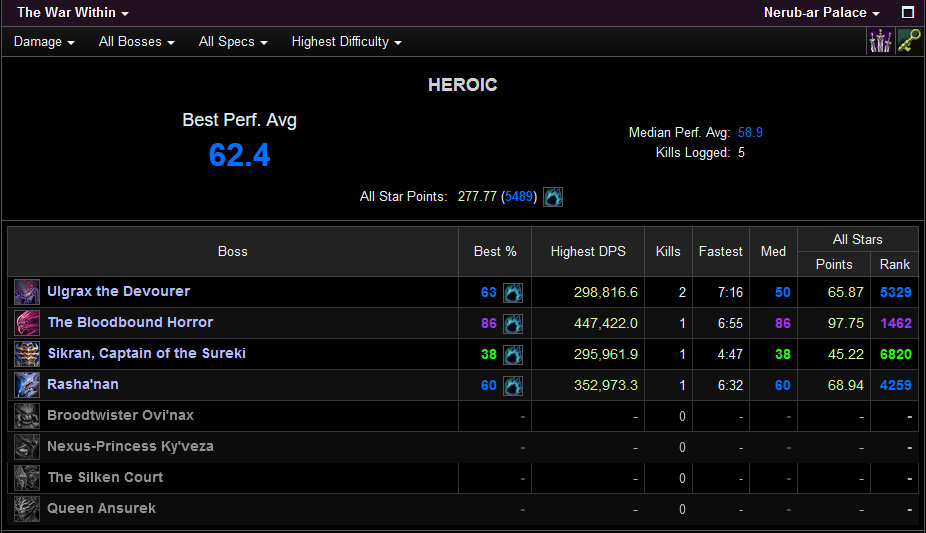Click highest DPS value 447,422.0
The width and height of the screenshot is (926, 533).
pos(606,323)
